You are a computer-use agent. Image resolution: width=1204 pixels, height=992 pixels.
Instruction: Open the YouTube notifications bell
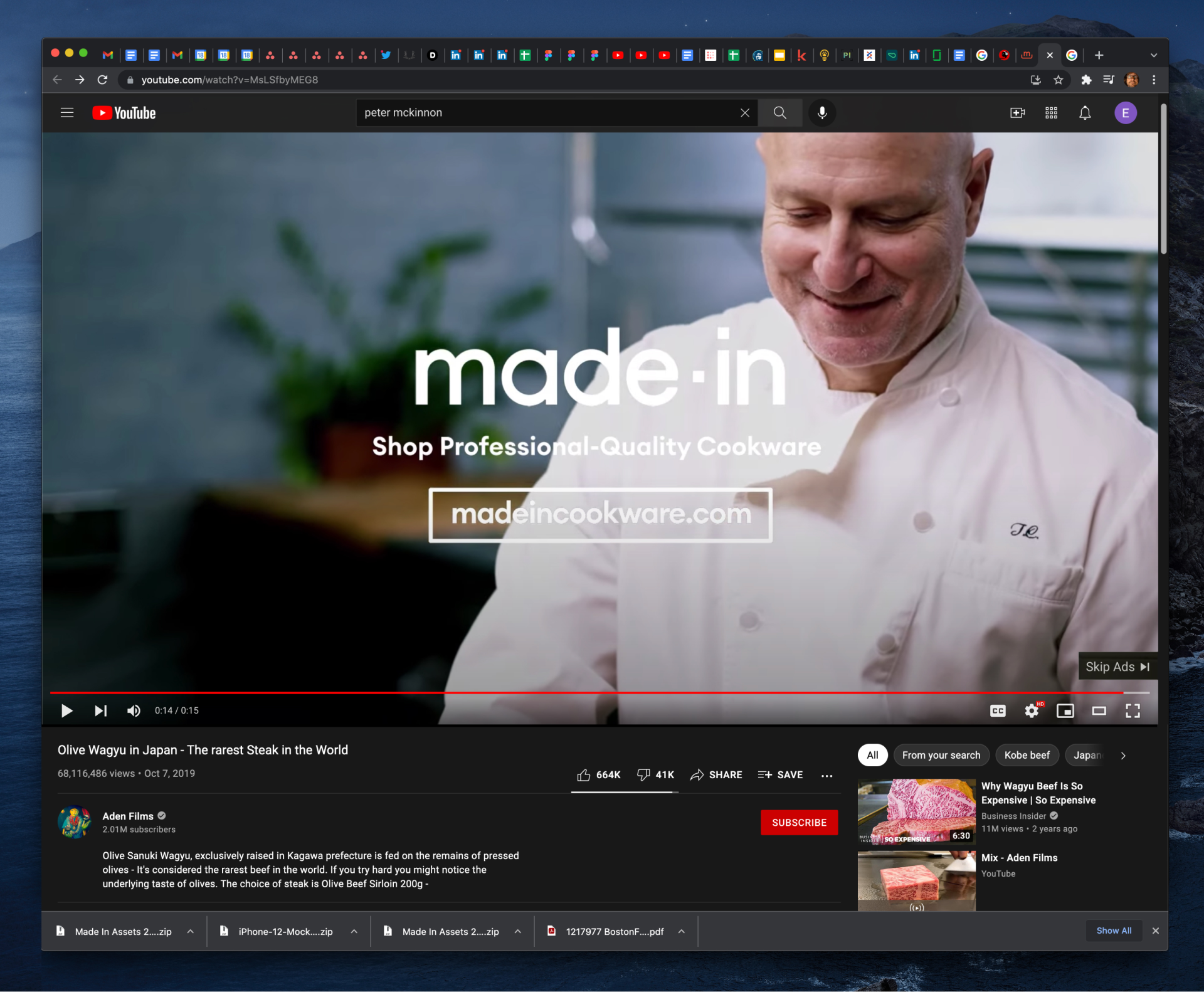(x=1084, y=113)
